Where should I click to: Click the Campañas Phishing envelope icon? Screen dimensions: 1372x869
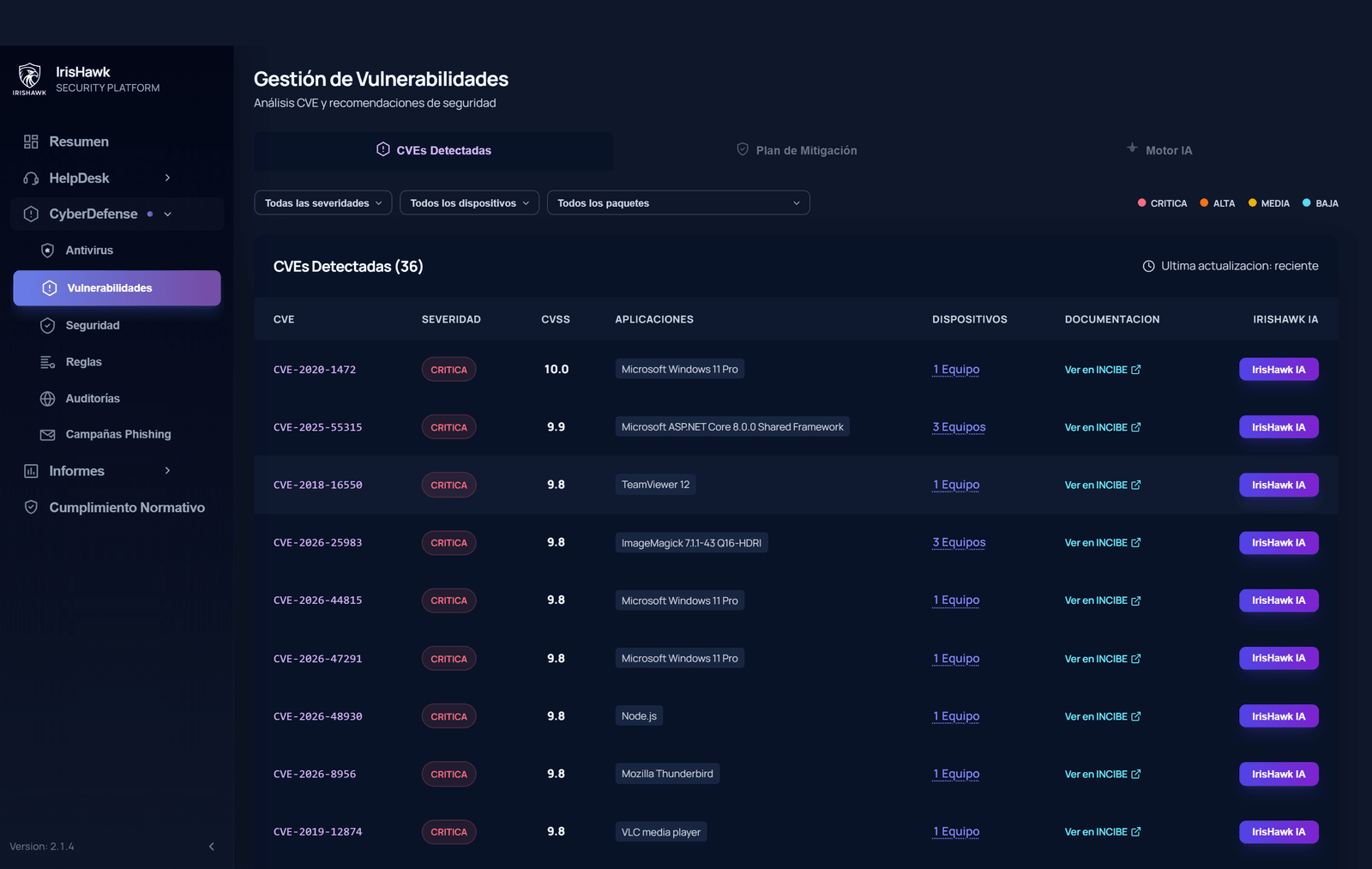click(48, 435)
